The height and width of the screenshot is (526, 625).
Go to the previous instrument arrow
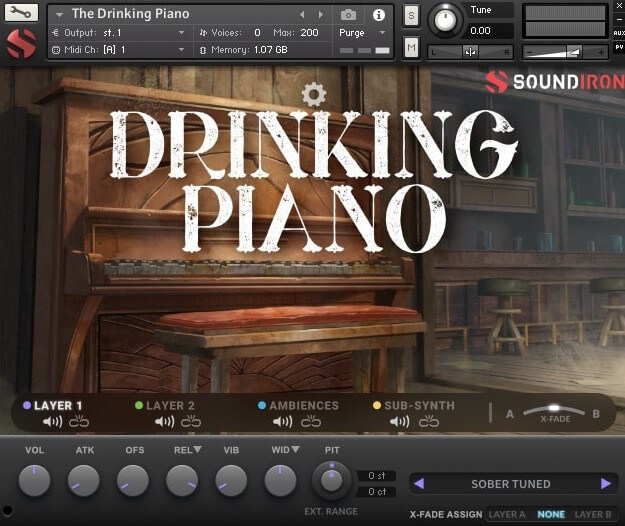(x=302, y=15)
